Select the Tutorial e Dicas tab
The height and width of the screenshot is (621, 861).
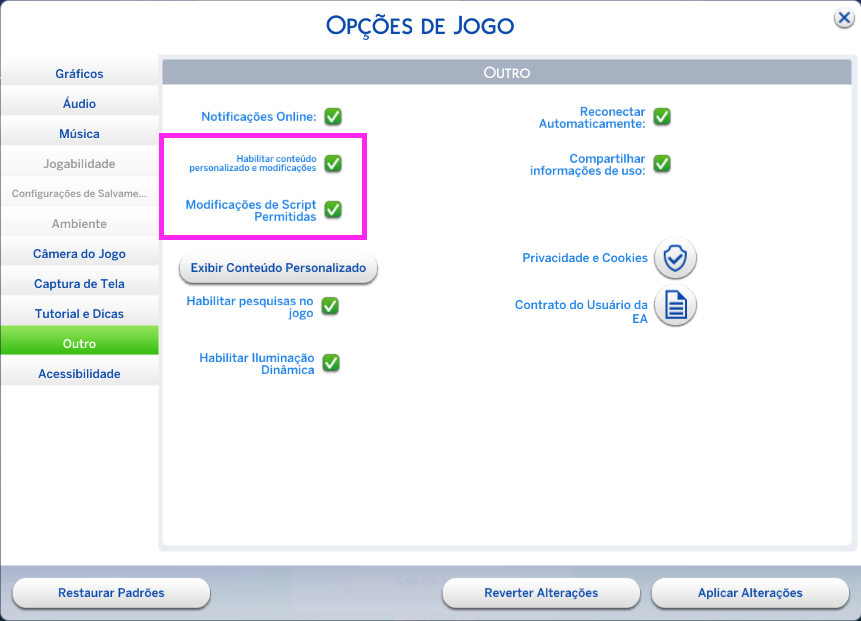(x=80, y=314)
